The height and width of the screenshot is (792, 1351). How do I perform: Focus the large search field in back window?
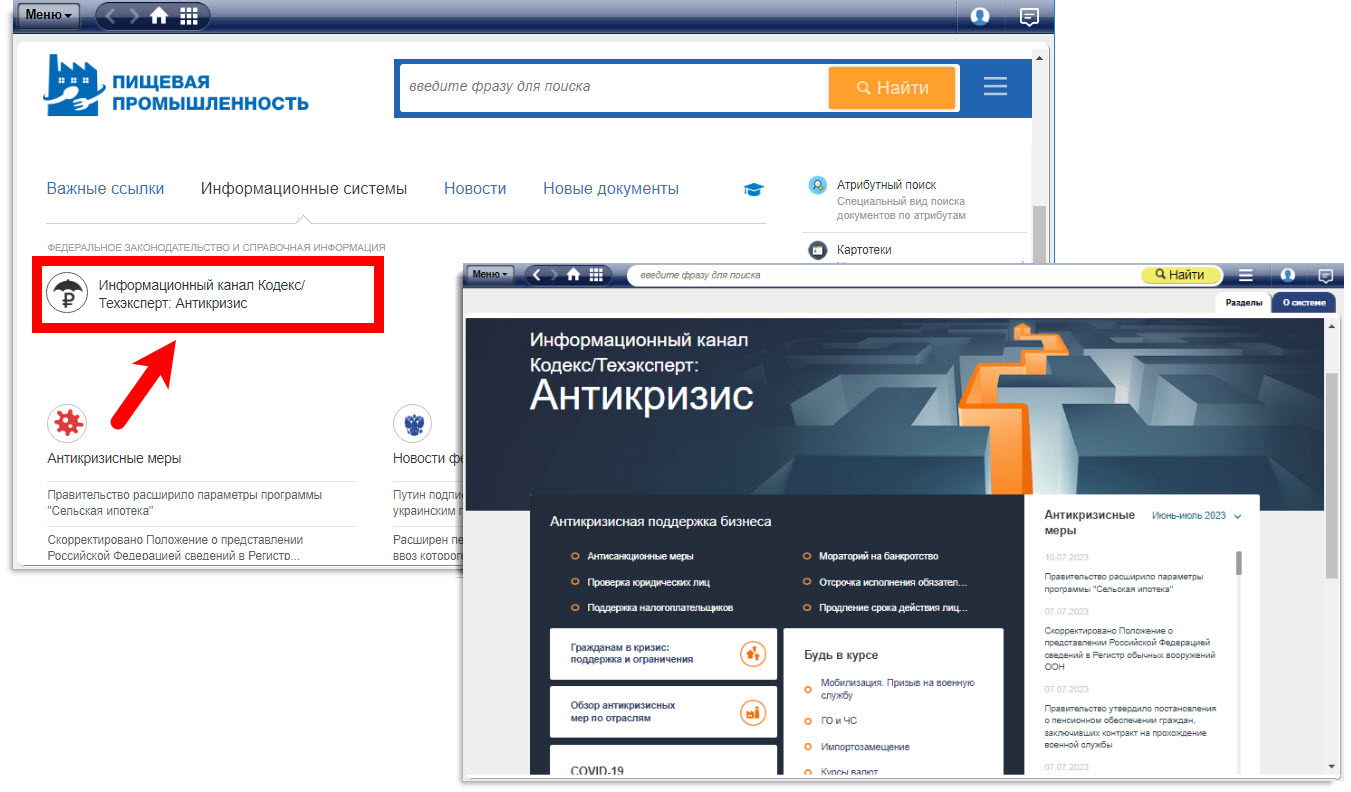click(x=612, y=87)
